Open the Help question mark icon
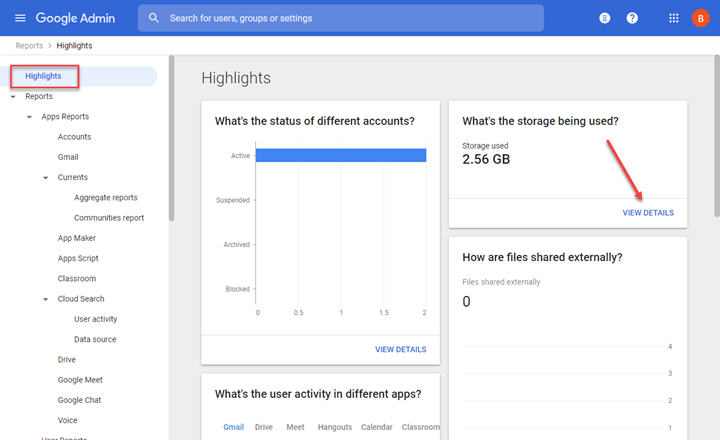 [632, 18]
